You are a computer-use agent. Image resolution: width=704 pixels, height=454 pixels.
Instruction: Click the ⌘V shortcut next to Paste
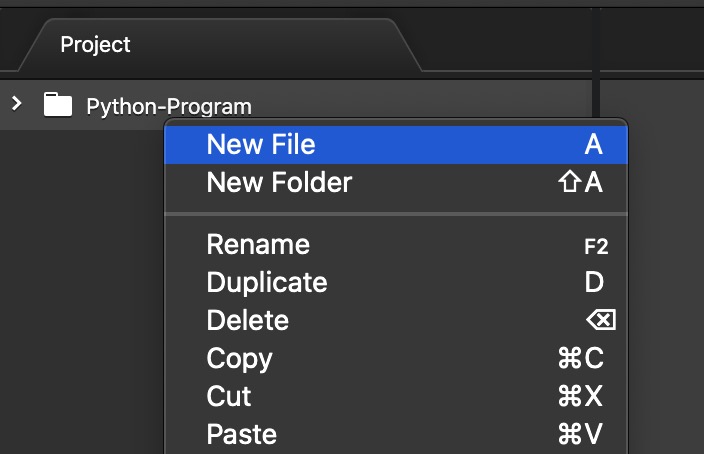580,435
